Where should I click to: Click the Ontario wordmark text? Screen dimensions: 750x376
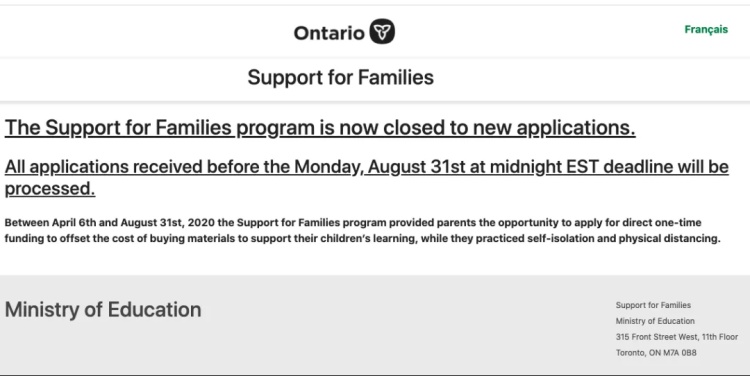329,33
